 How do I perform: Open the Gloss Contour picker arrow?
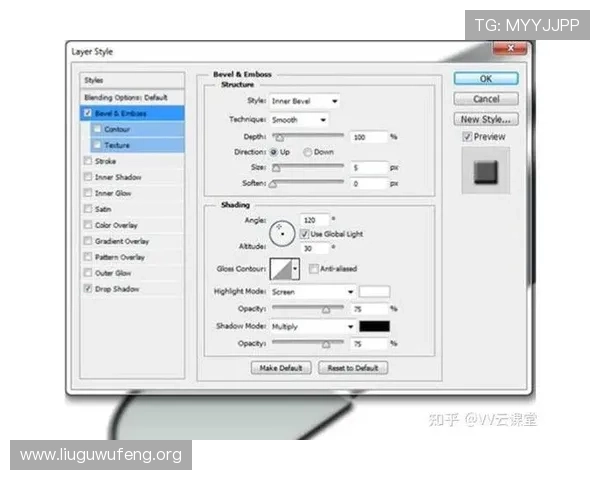coord(295,269)
